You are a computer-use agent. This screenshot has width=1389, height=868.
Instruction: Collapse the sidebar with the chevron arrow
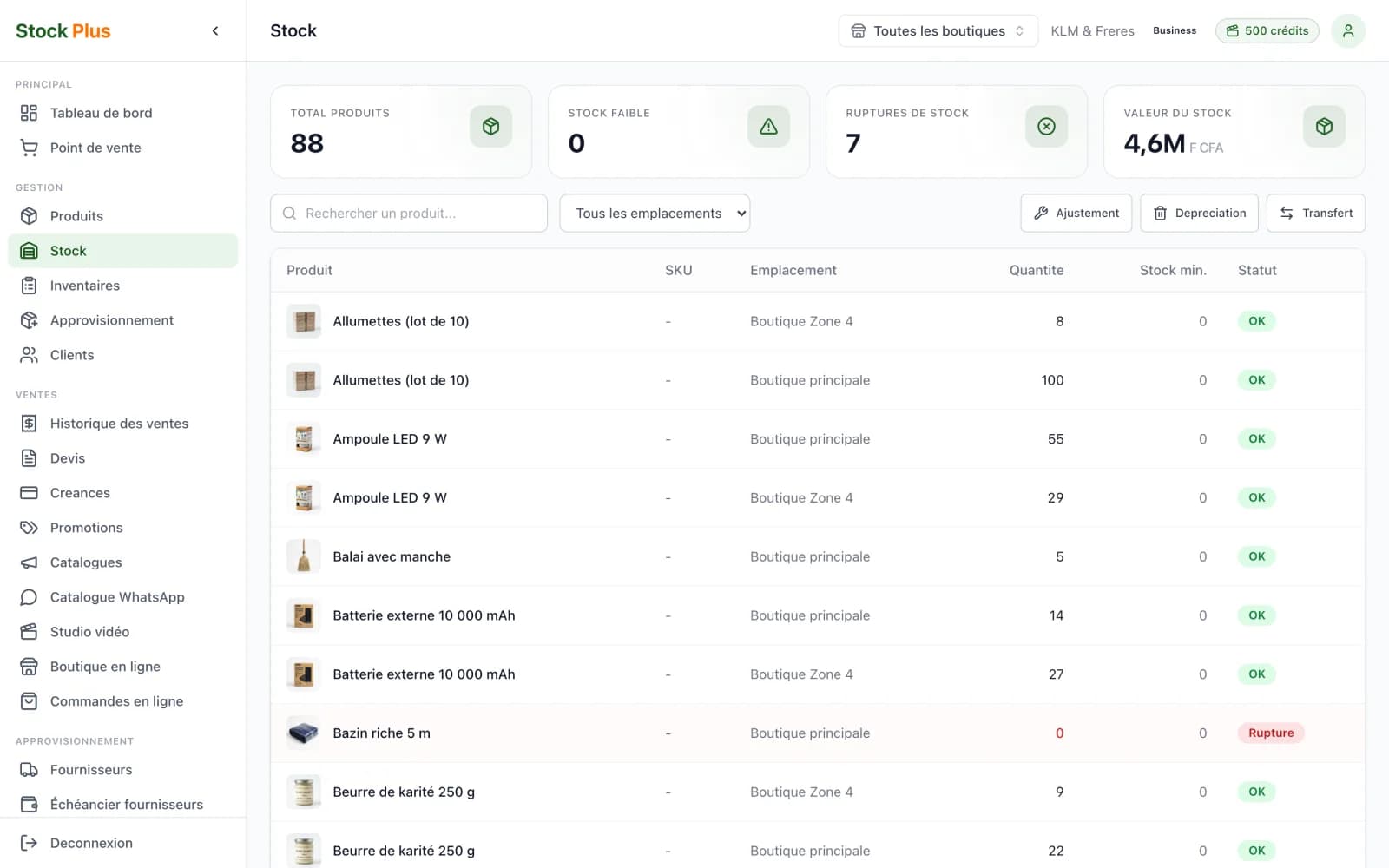[x=215, y=31]
